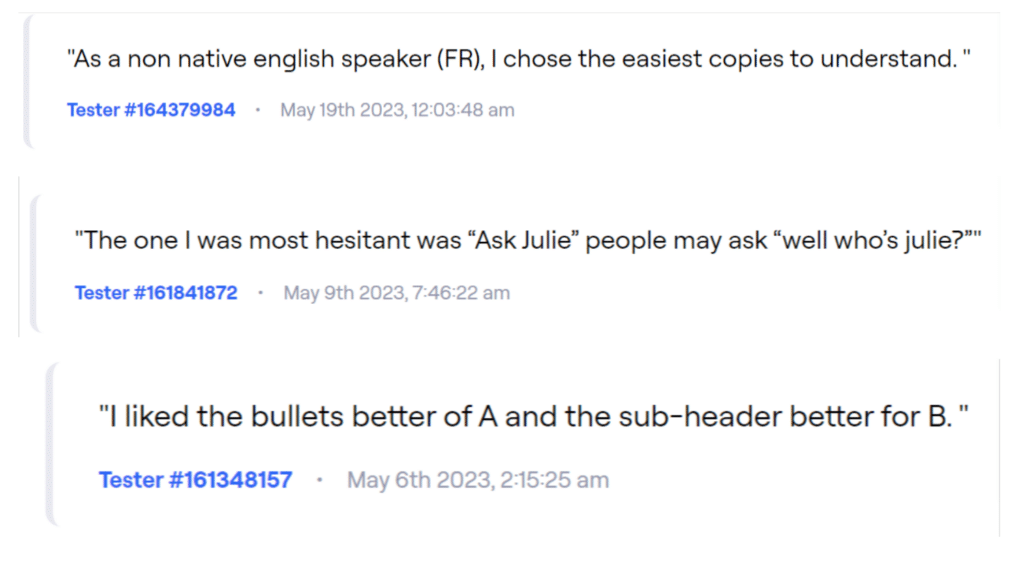
Task: Click the dot separator after Tester #161348157
Action: pos(320,480)
